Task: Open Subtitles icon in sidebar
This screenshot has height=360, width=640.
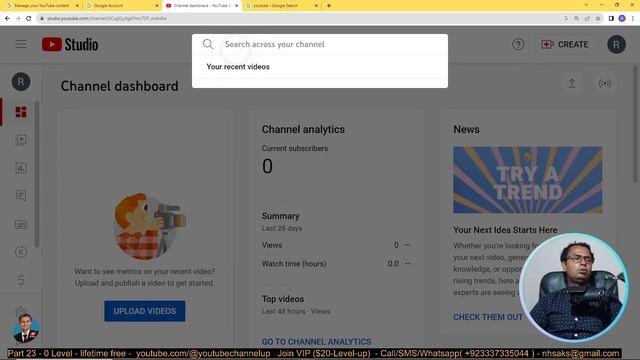Action: point(21,224)
